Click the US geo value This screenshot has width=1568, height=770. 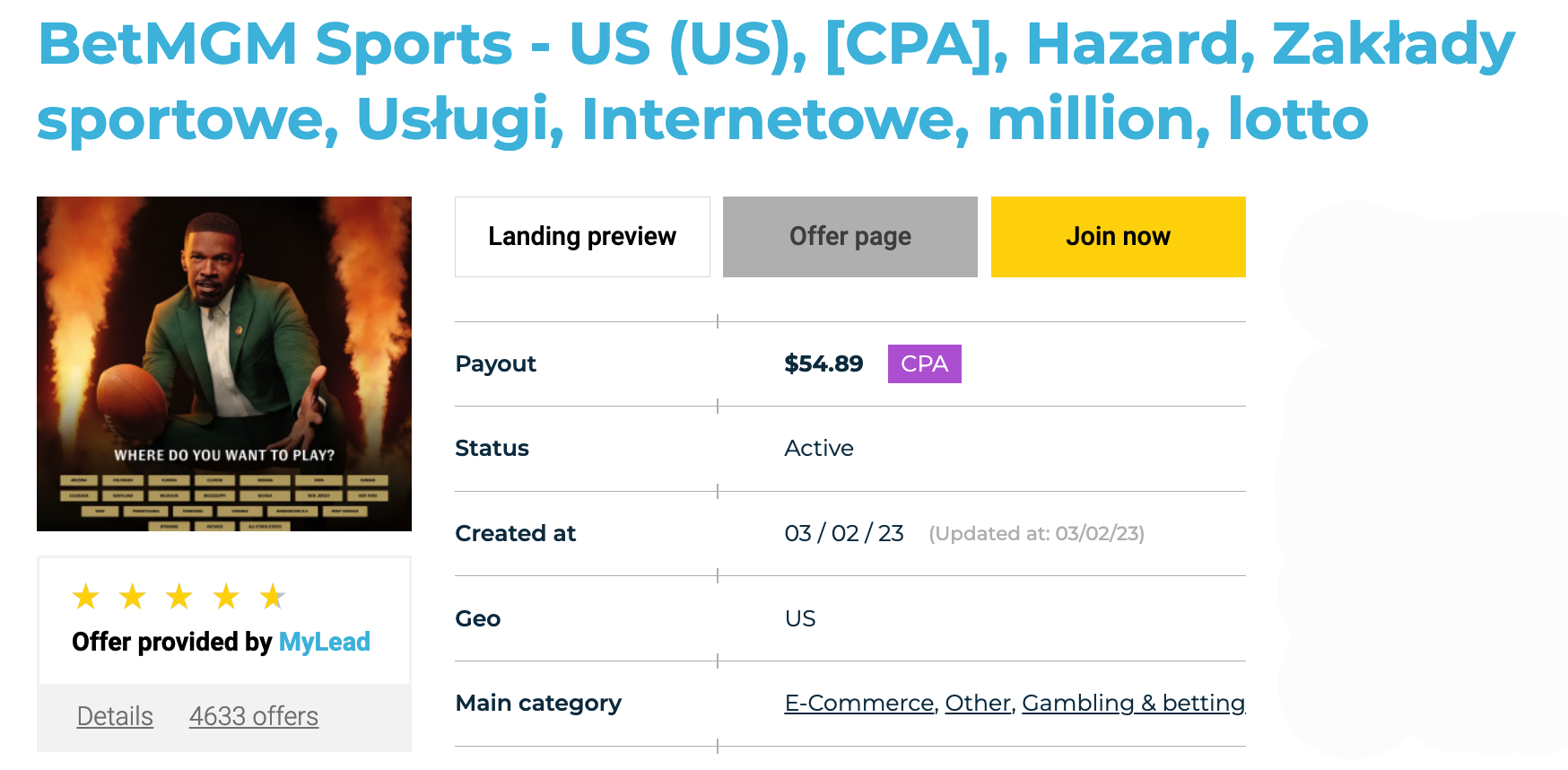point(800,618)
